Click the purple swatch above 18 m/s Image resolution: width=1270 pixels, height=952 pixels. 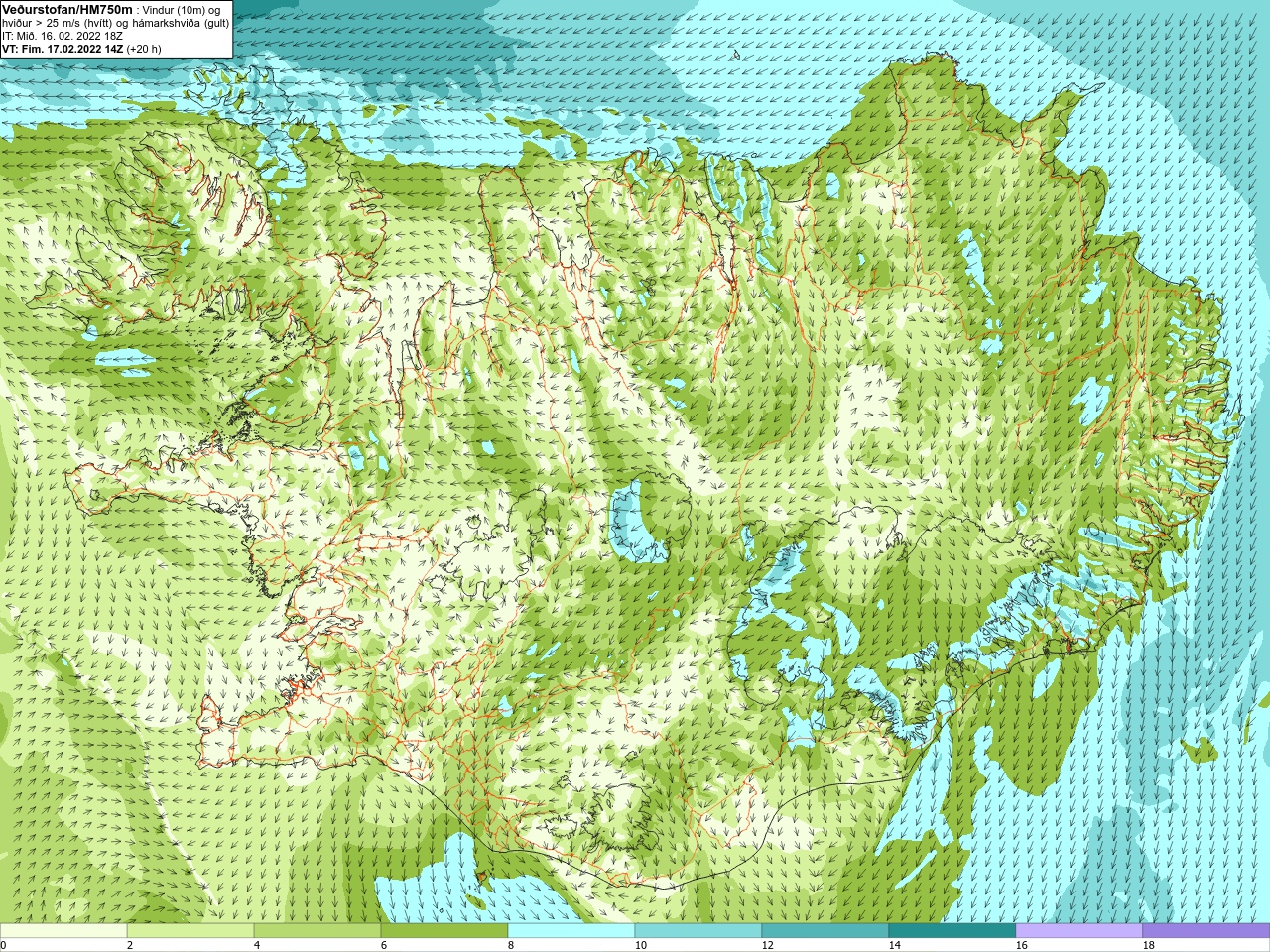[x=1206, y=931]
